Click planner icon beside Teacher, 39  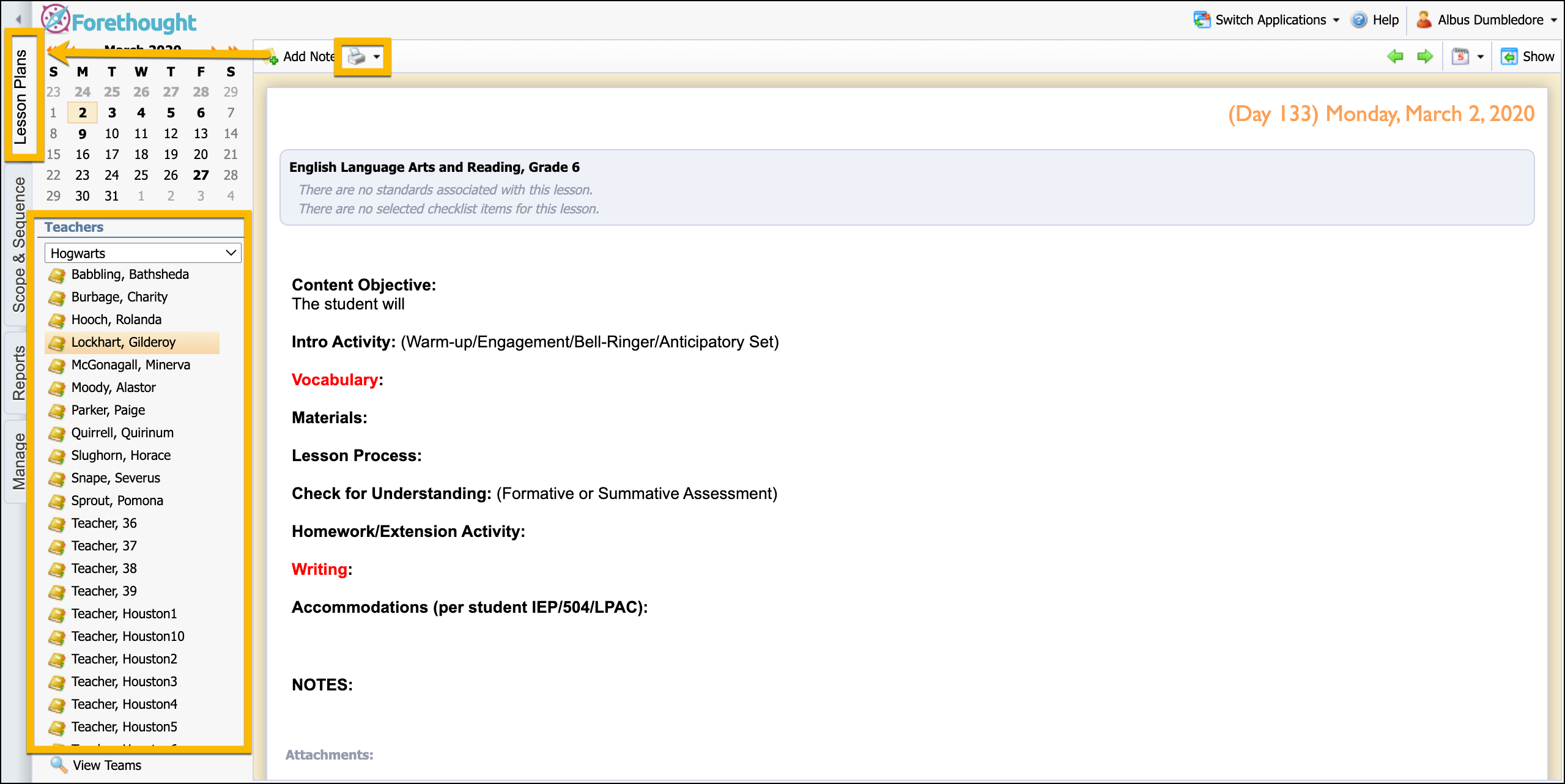pos(57,592)
